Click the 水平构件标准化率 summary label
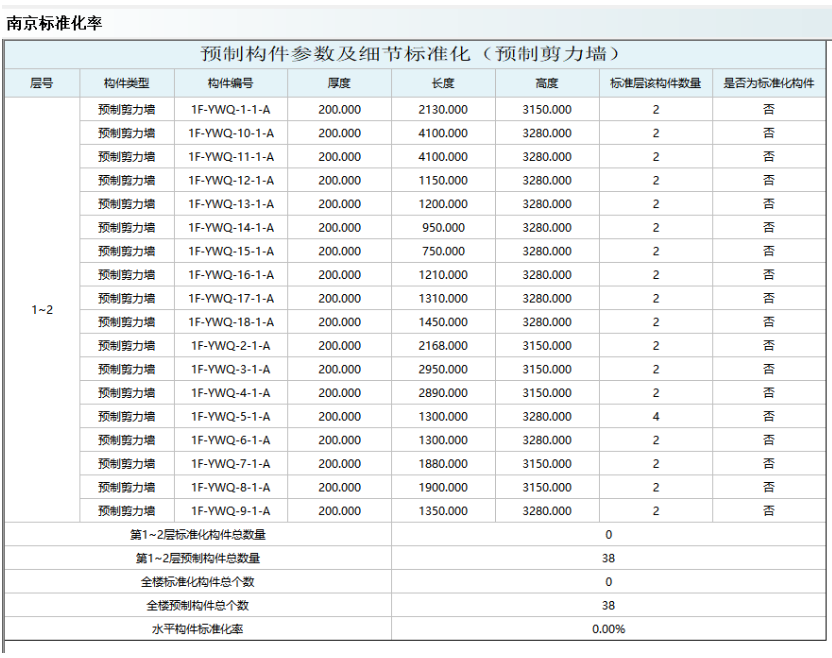Viewport: 832px width, 658px height. tap(198, 629)
